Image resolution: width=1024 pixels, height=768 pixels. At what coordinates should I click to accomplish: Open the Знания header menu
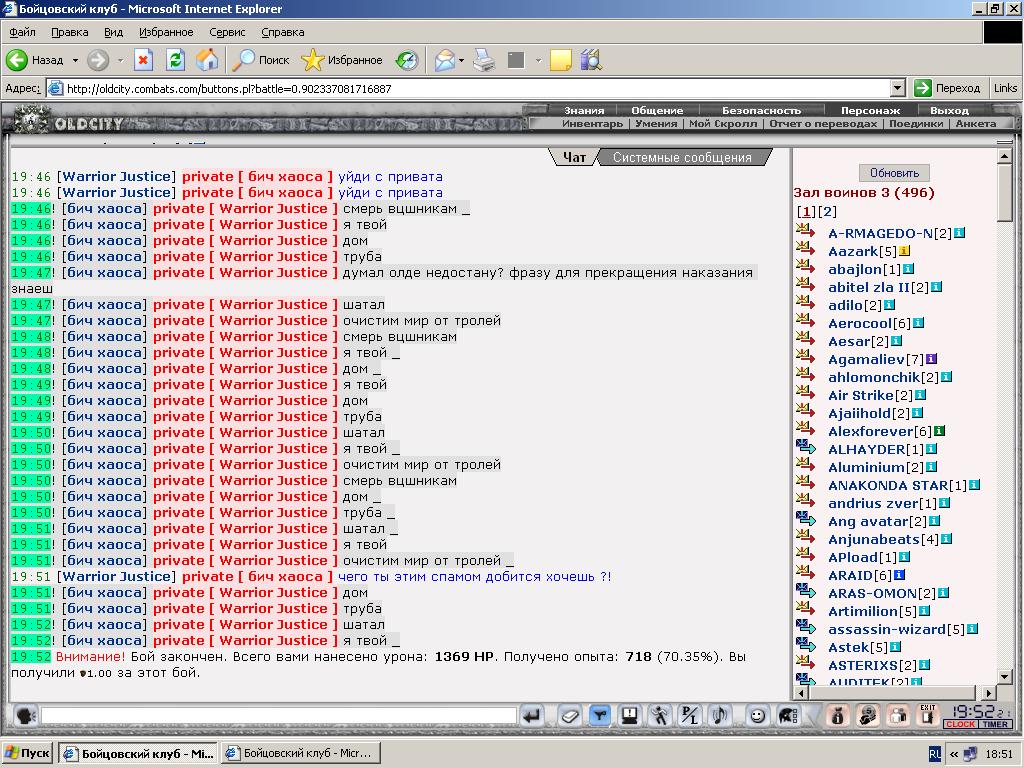coord(584,110)
